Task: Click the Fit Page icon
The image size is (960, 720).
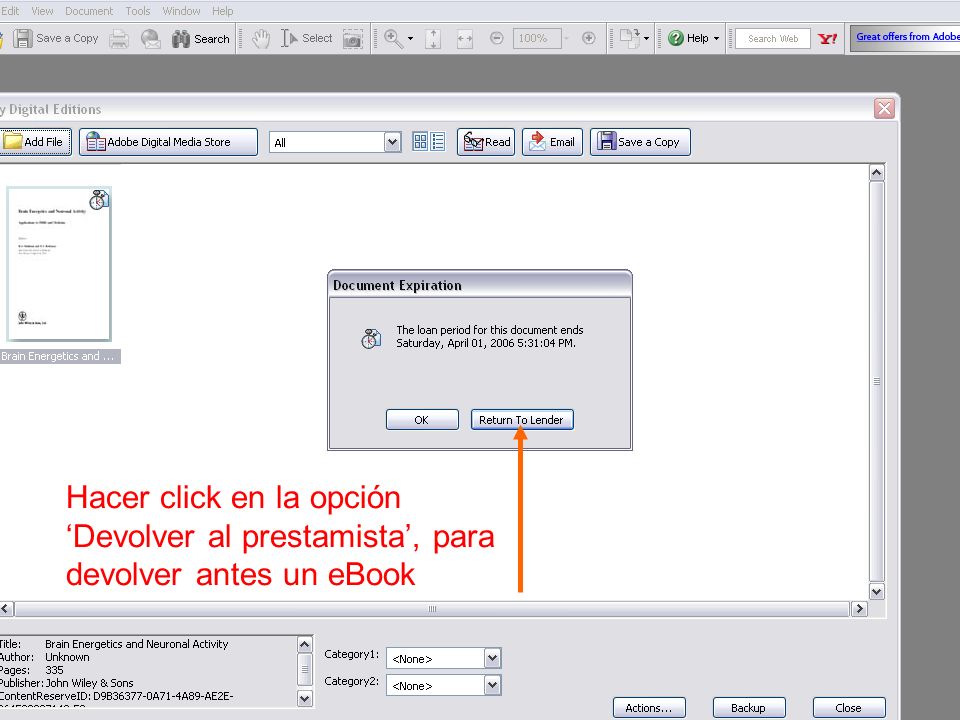Action: [x=433, y=39]
